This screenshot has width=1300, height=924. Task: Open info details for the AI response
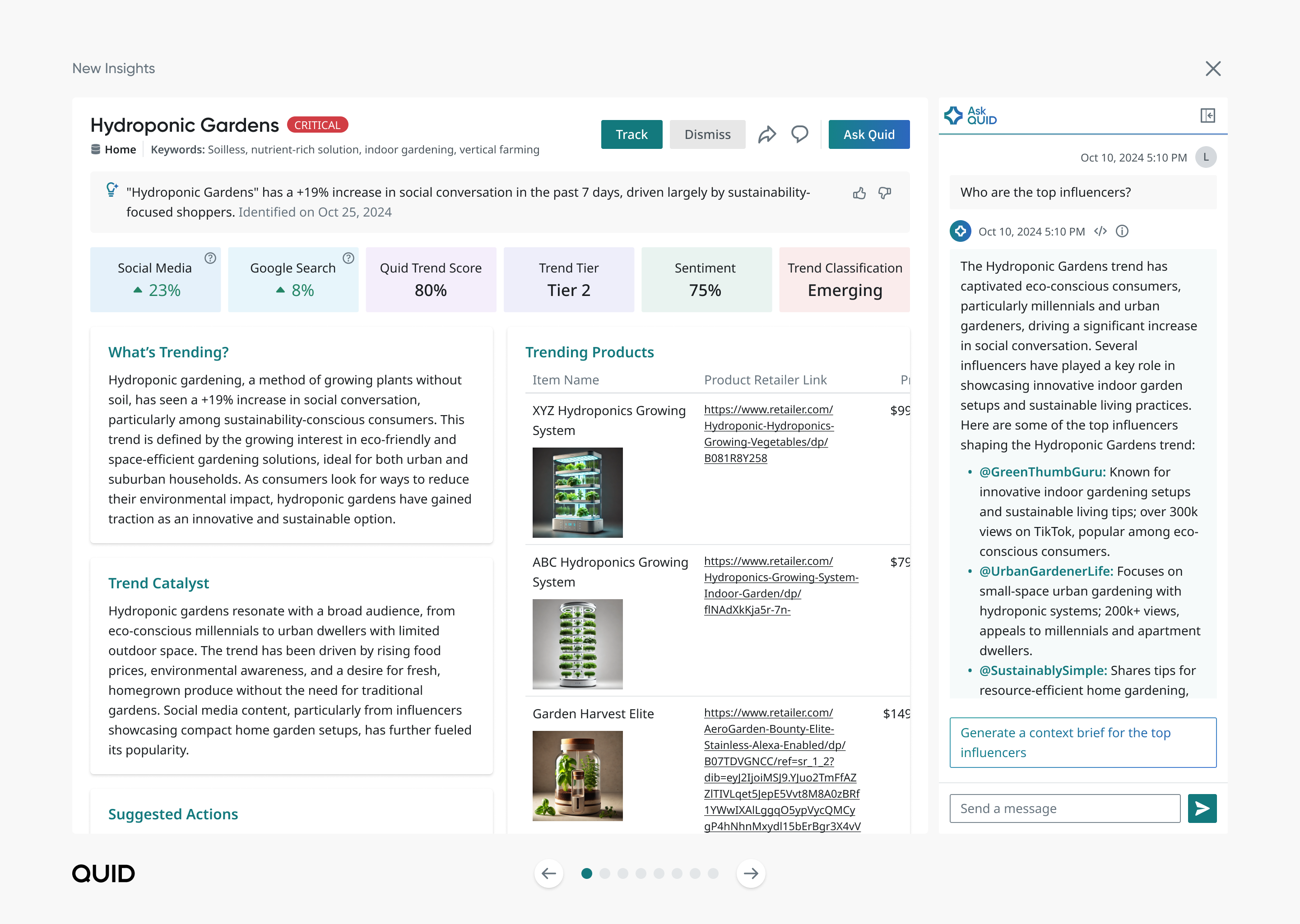point(1122,231)
